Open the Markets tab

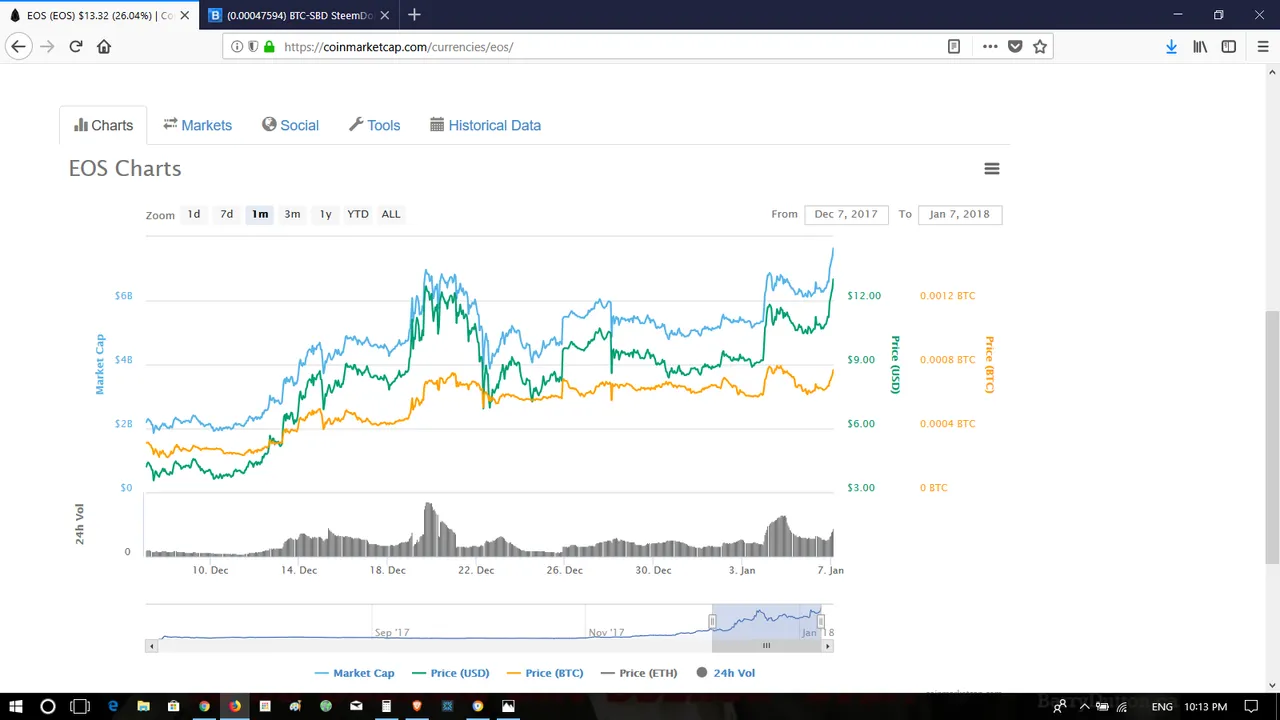pos(198,125)
